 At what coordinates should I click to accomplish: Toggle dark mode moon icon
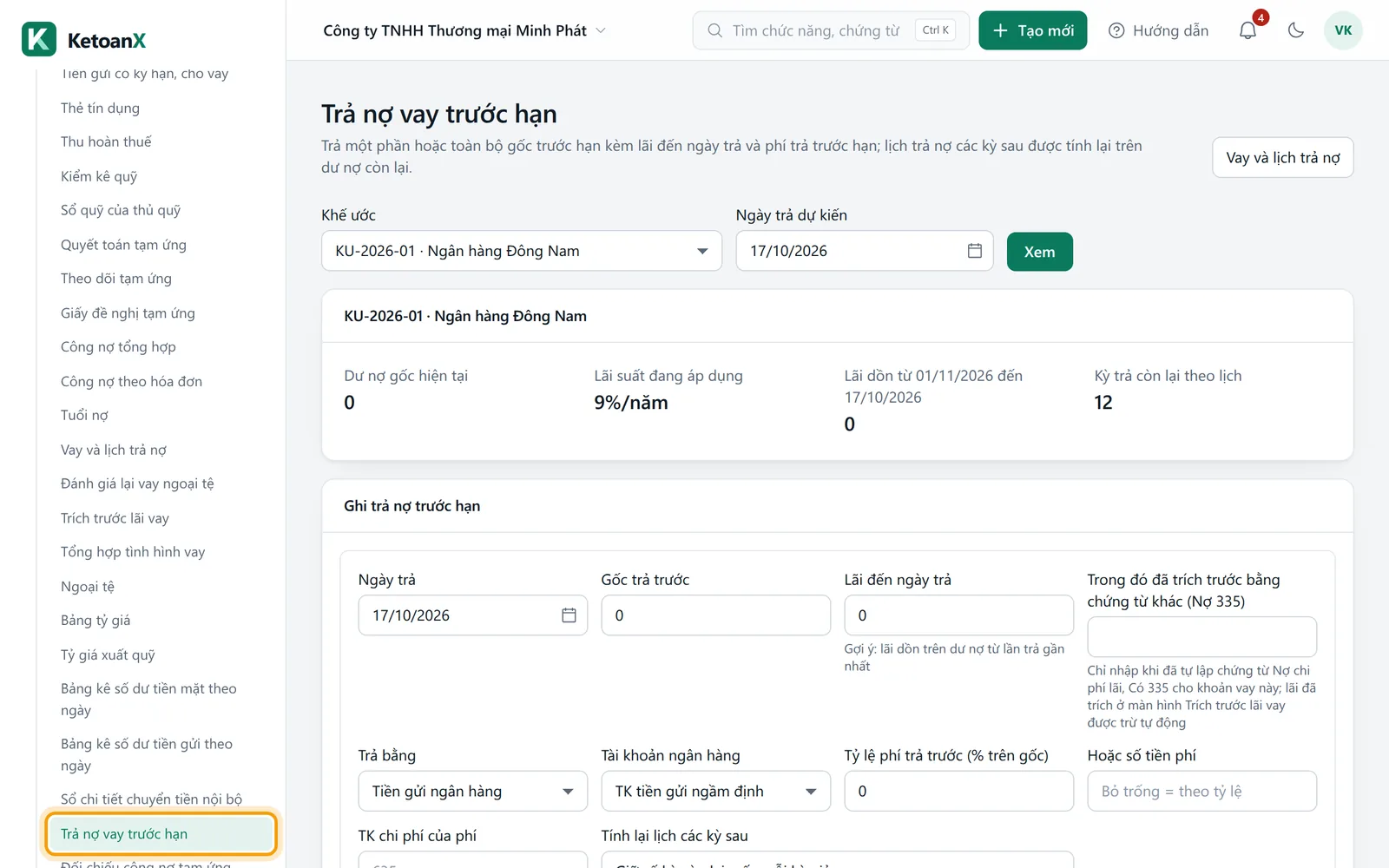[x=1296, y=30]
